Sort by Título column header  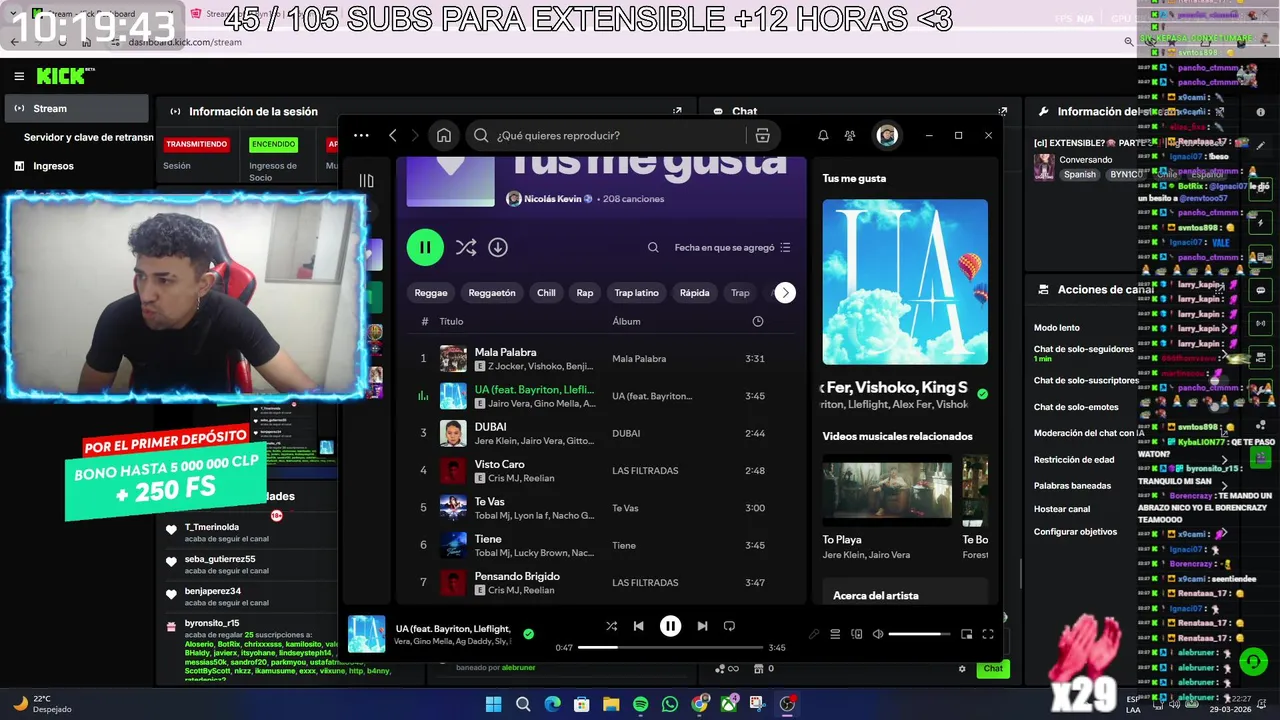451,321
